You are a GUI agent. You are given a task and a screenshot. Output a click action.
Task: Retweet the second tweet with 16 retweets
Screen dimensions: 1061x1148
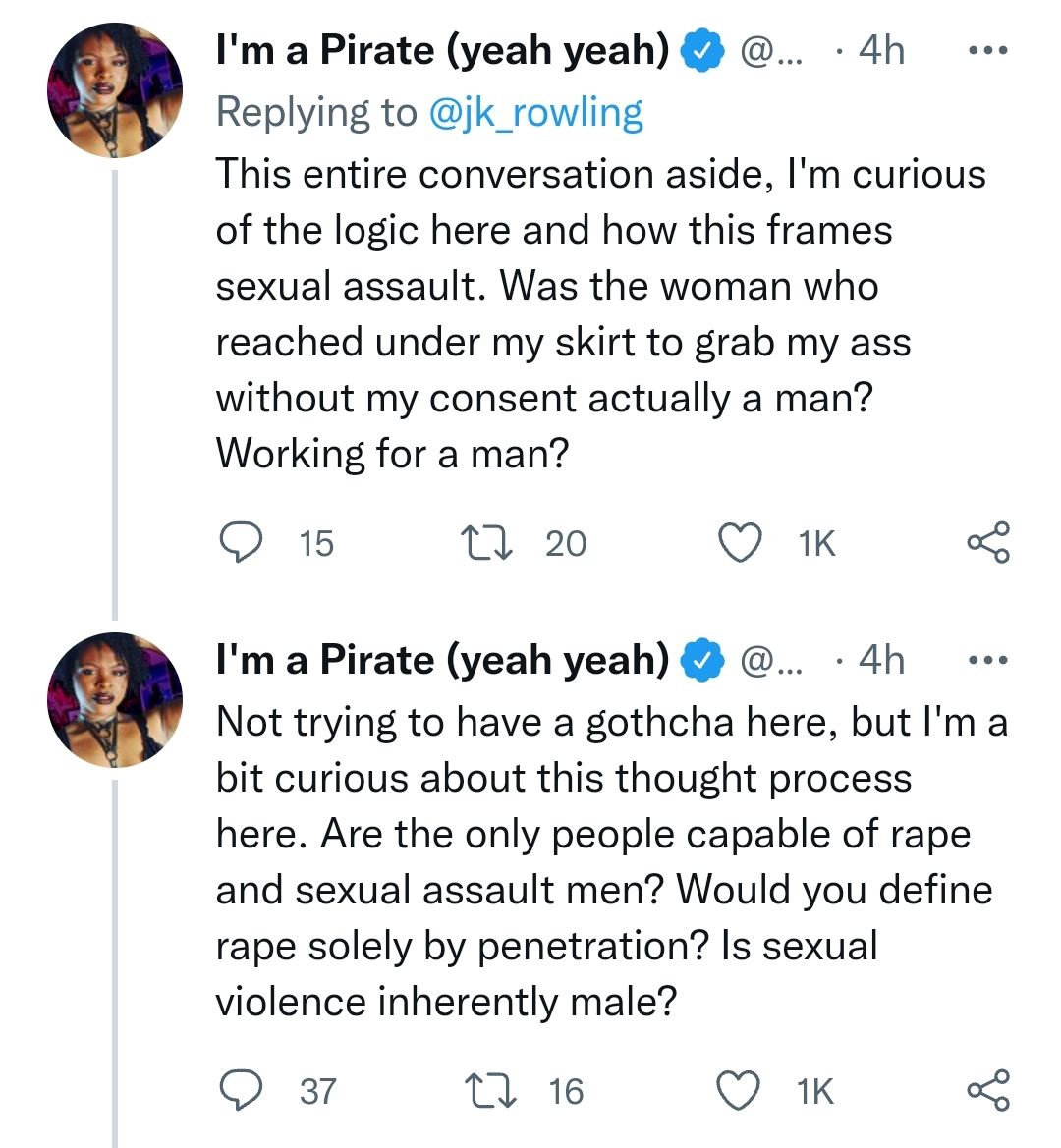[490, 1090]
